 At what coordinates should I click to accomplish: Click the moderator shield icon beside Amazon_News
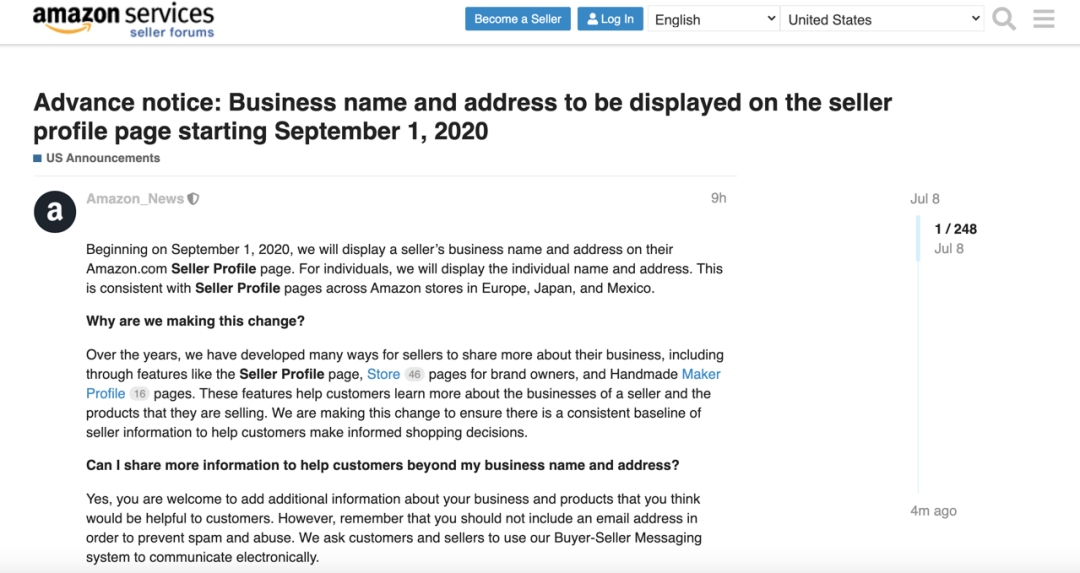pyautogui.click(x=194, y=199)
